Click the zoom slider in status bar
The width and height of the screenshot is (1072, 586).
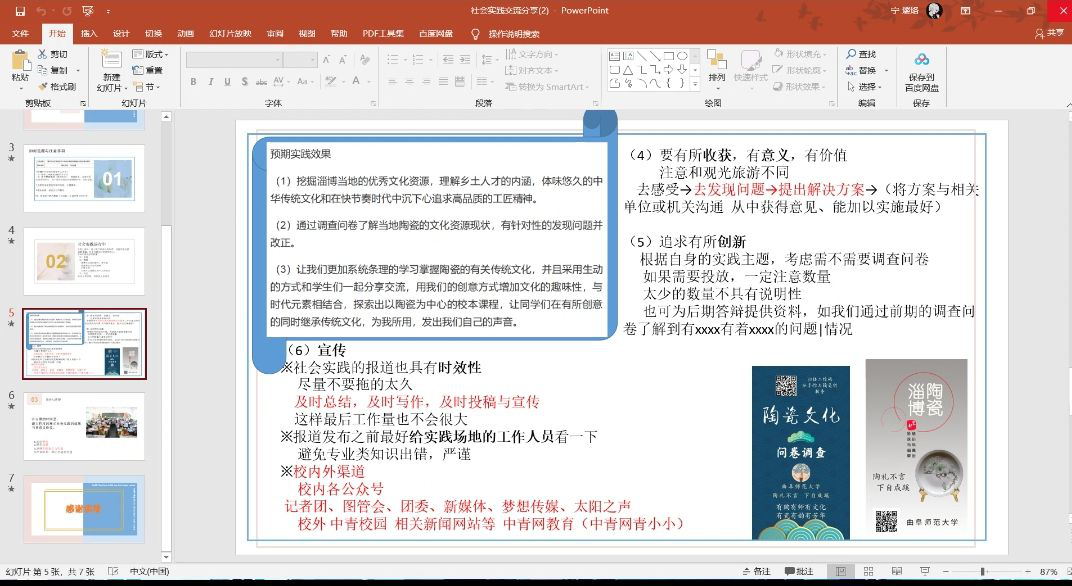983,572
